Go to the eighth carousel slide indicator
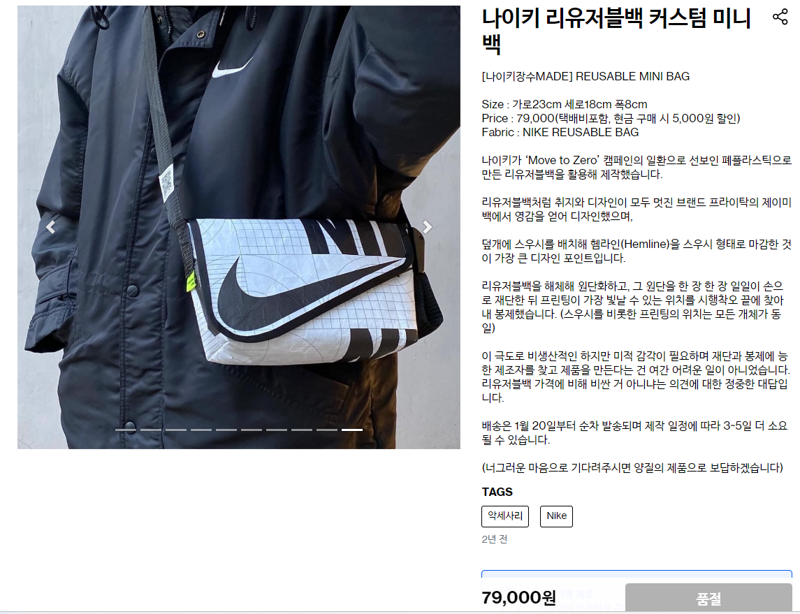This screenshot has width=800, height=614. pos(302,430)
